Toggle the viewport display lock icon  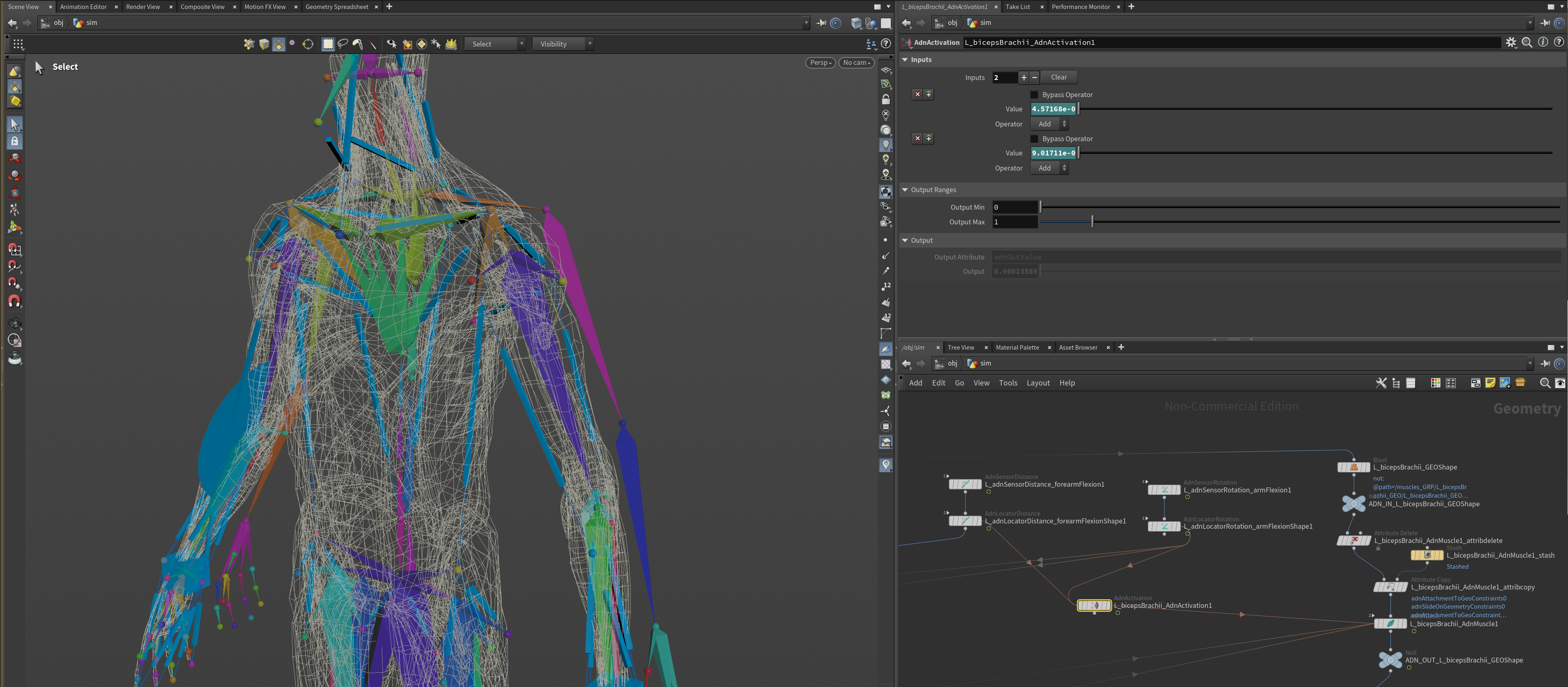[886, 99]
